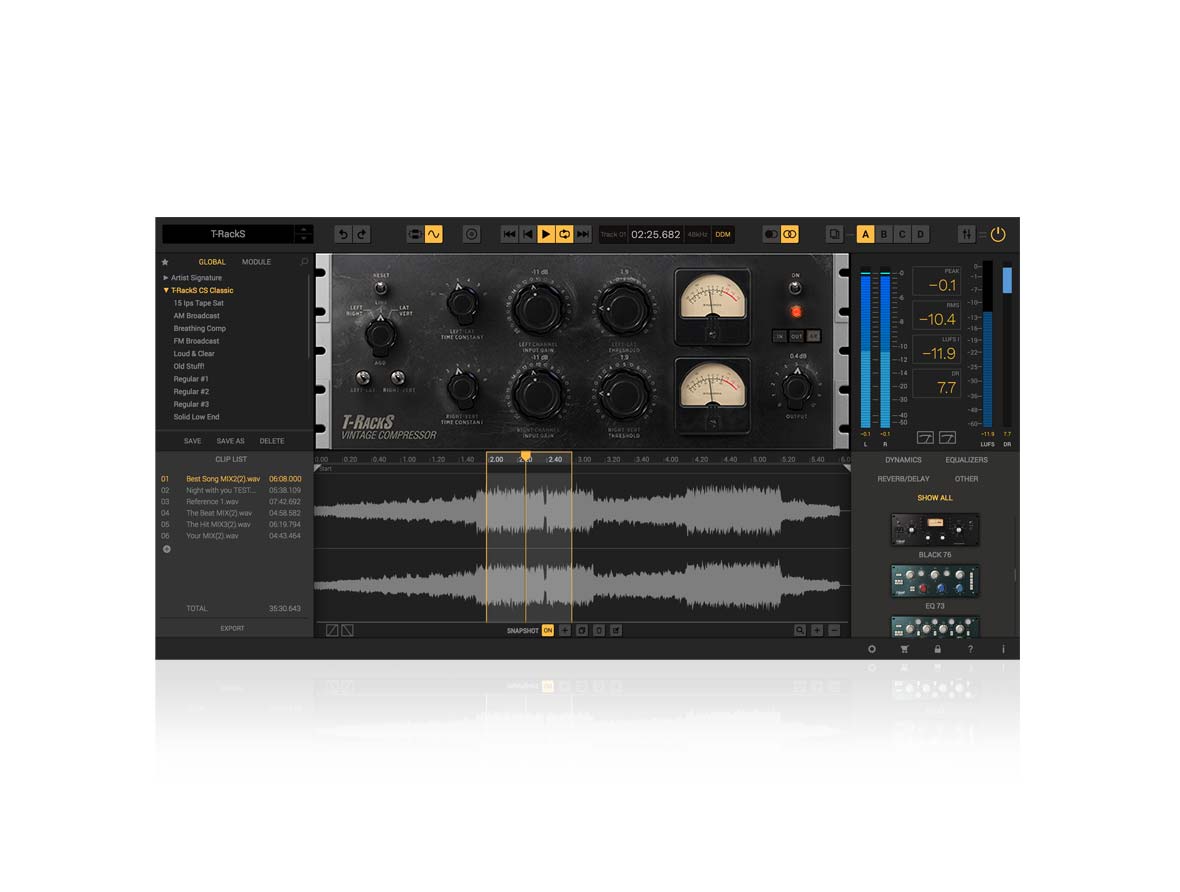Return to start of clip
1180x892 pixels.
point(528,234)
